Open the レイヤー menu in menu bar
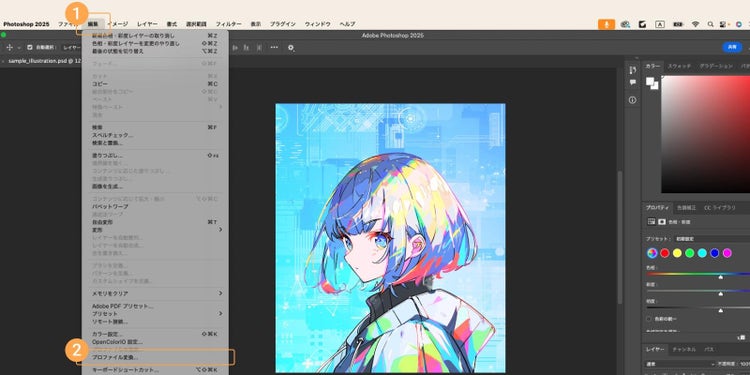 pos(147,24)
